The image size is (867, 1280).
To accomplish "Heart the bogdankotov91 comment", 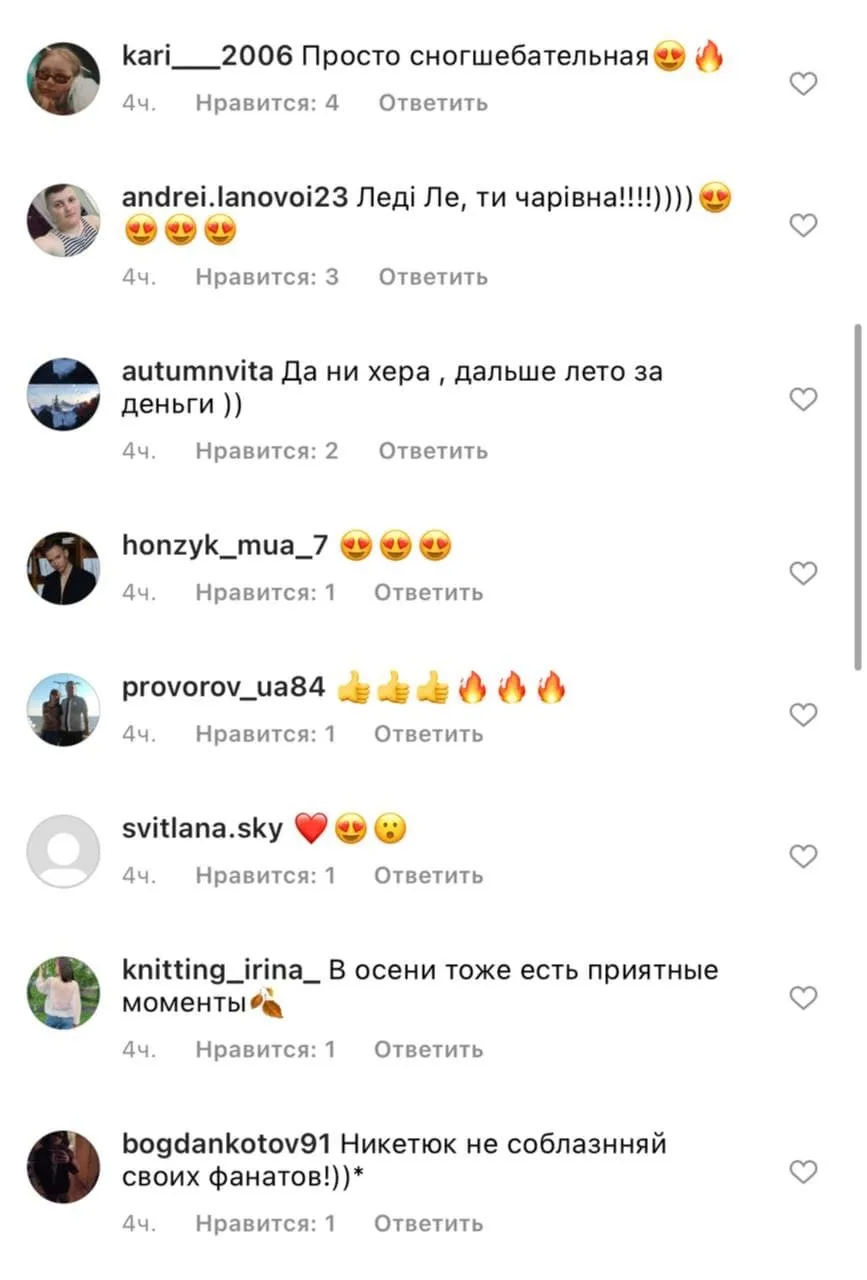I will [x=804, y=1171].
